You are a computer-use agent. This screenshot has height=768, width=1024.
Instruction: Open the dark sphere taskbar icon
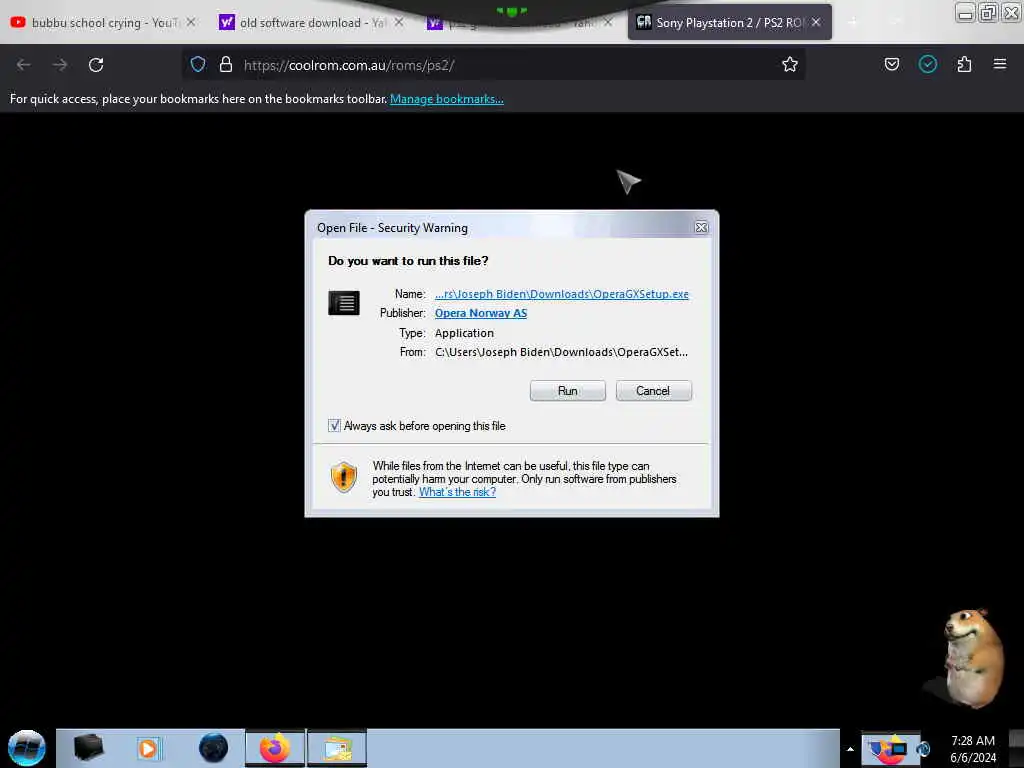214,748
